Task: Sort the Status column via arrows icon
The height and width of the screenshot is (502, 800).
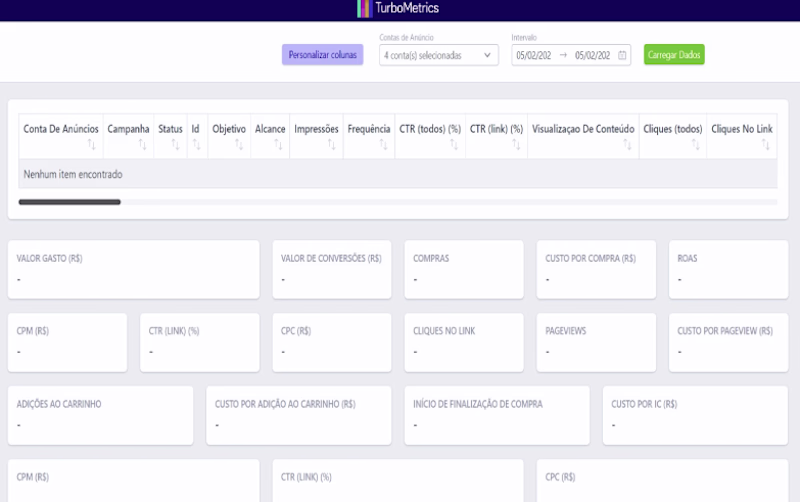Action: click(176, 144)
